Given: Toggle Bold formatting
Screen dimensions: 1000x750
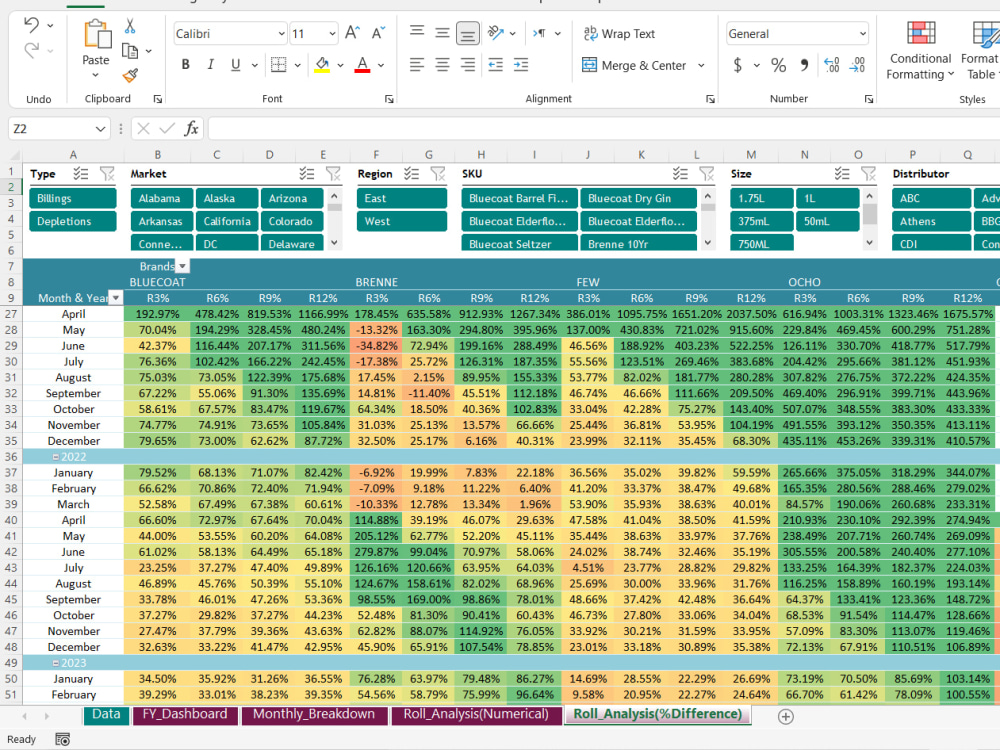Looking at the screenshot, I should pos(186,64).
